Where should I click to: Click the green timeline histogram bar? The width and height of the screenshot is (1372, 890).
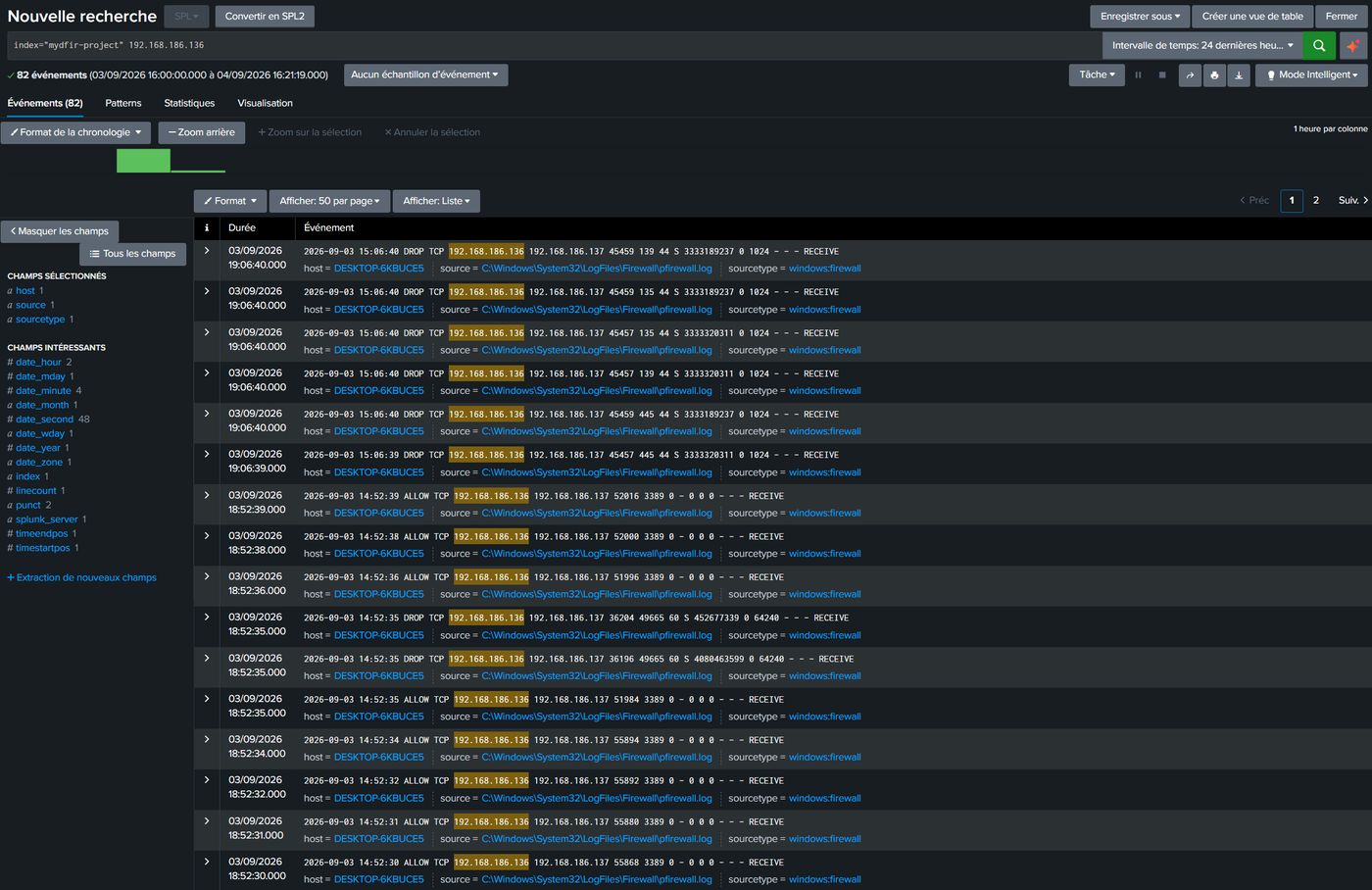point(143,161)
